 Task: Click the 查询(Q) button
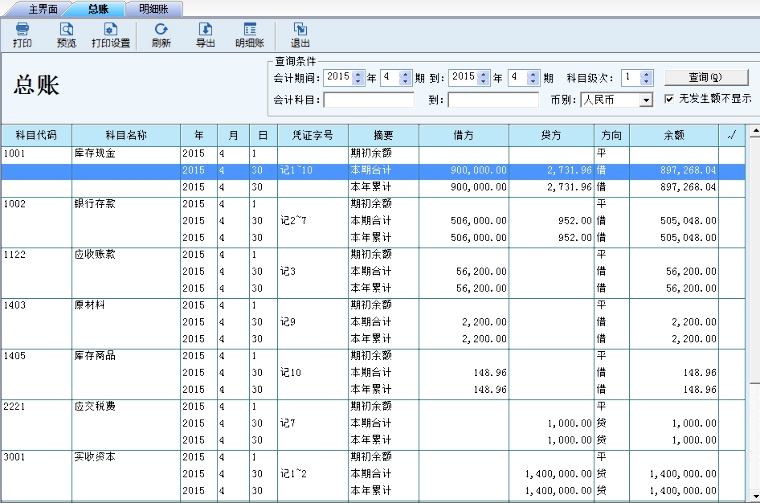click(x=706, y=77)
